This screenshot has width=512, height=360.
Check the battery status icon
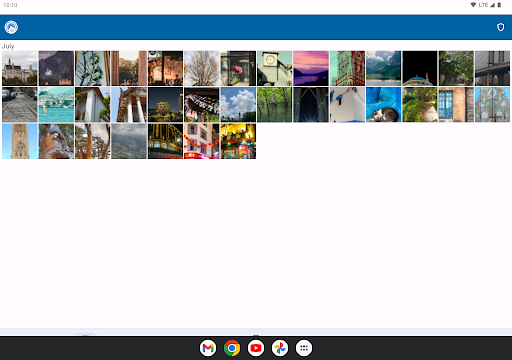click(499, 5)
